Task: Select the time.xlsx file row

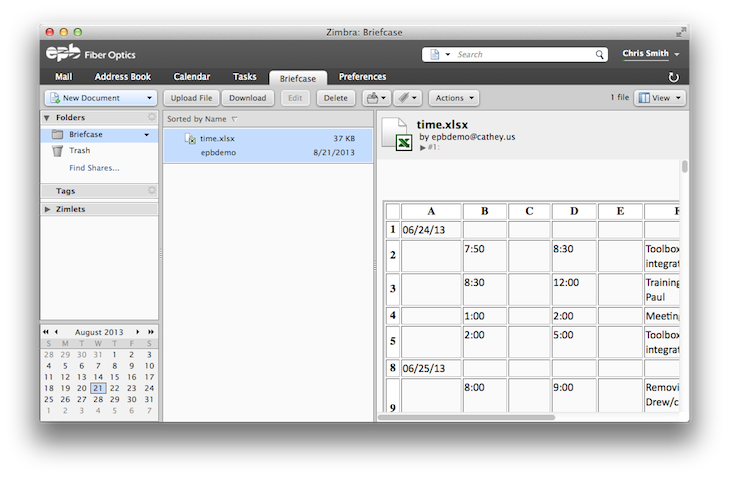Action: 268,145
